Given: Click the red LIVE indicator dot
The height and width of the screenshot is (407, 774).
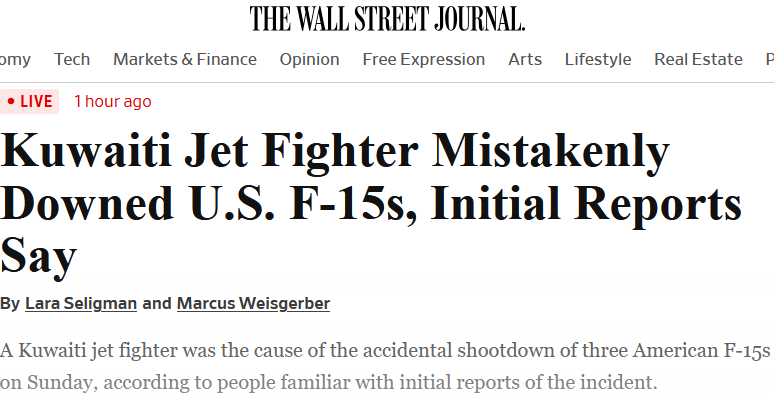Looking at the screenshot, I should click(x=11, y=101).
